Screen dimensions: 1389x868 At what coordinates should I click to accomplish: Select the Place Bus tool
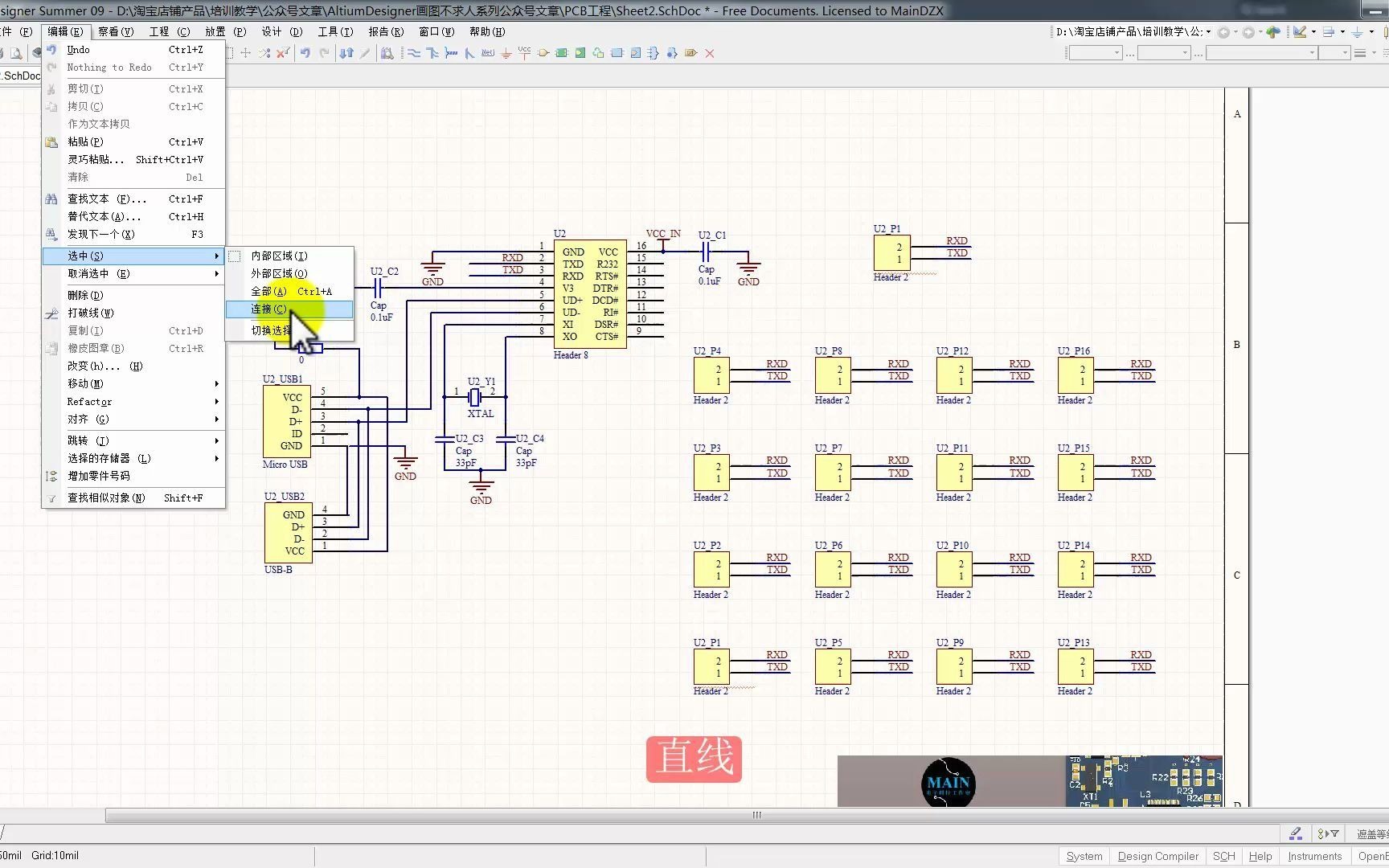(x=432, y=53)
